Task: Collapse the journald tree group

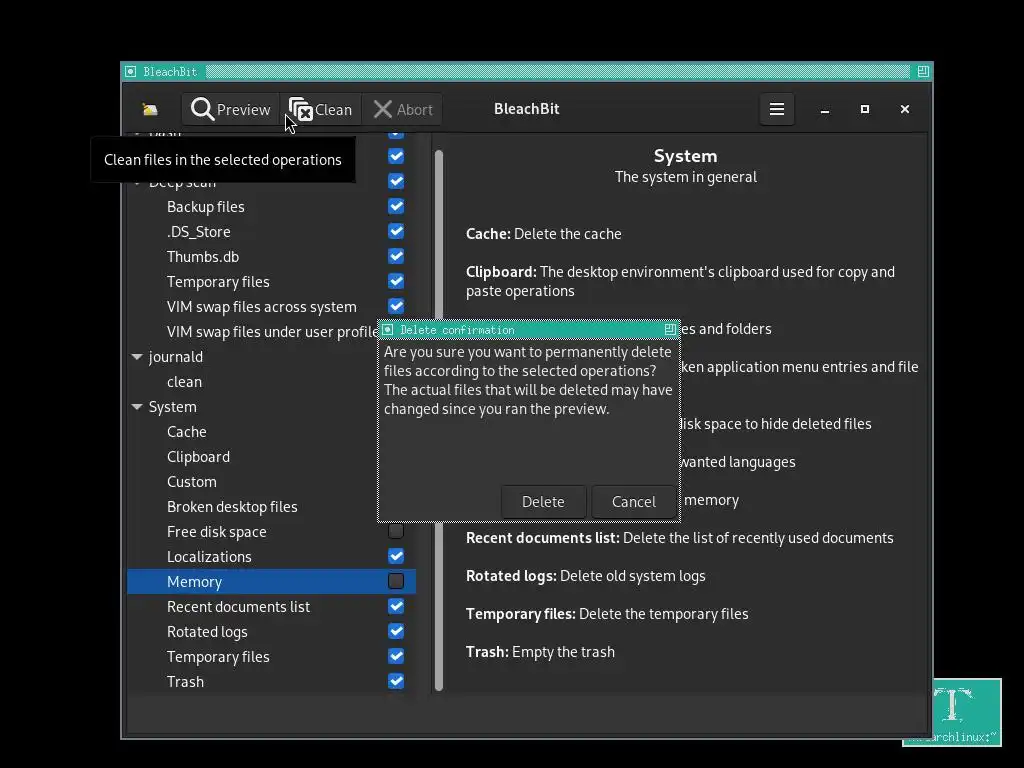Action: pyautogui.click(x=137, y=357)
